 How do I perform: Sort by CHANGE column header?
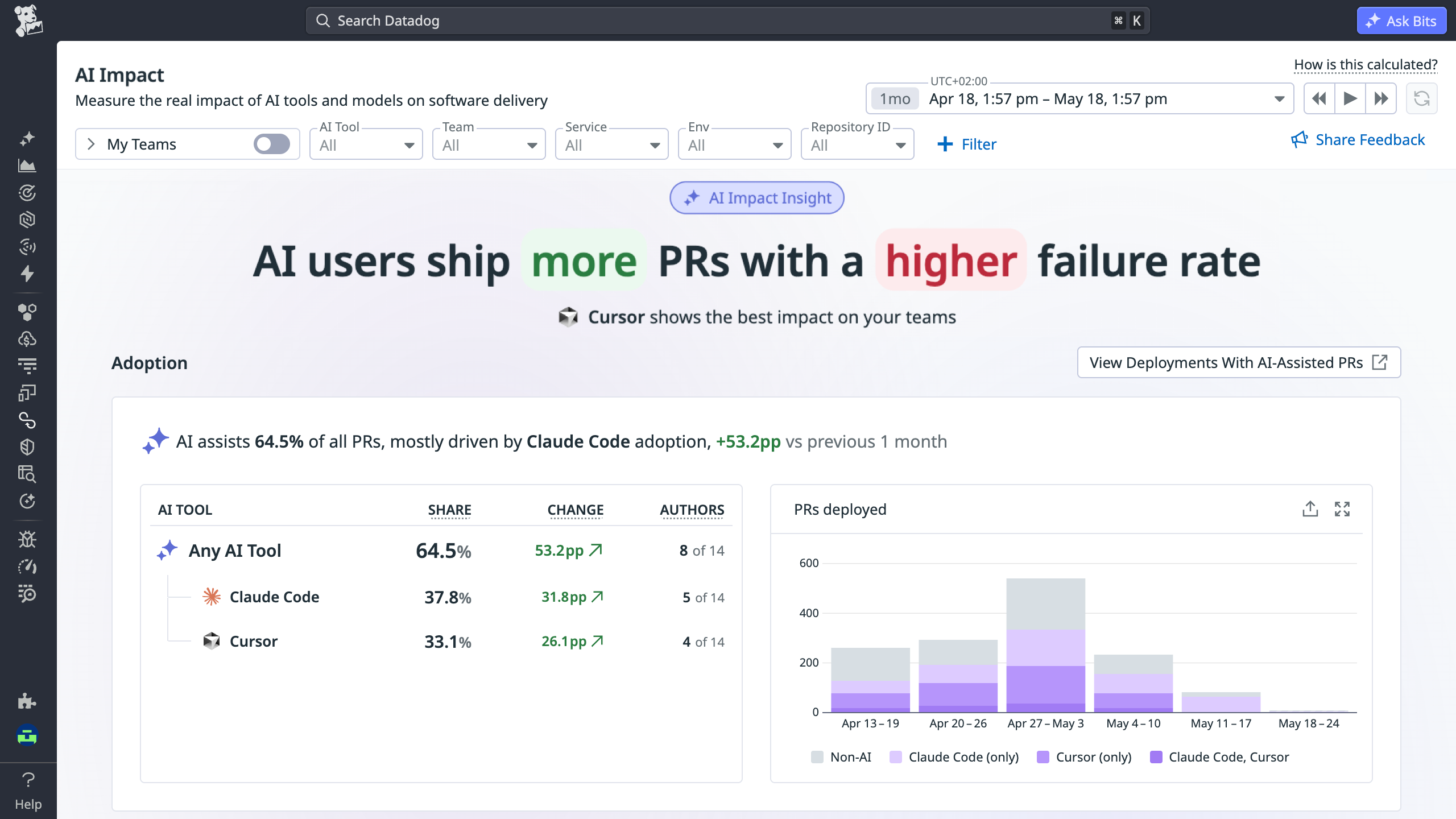pos(576,510)
